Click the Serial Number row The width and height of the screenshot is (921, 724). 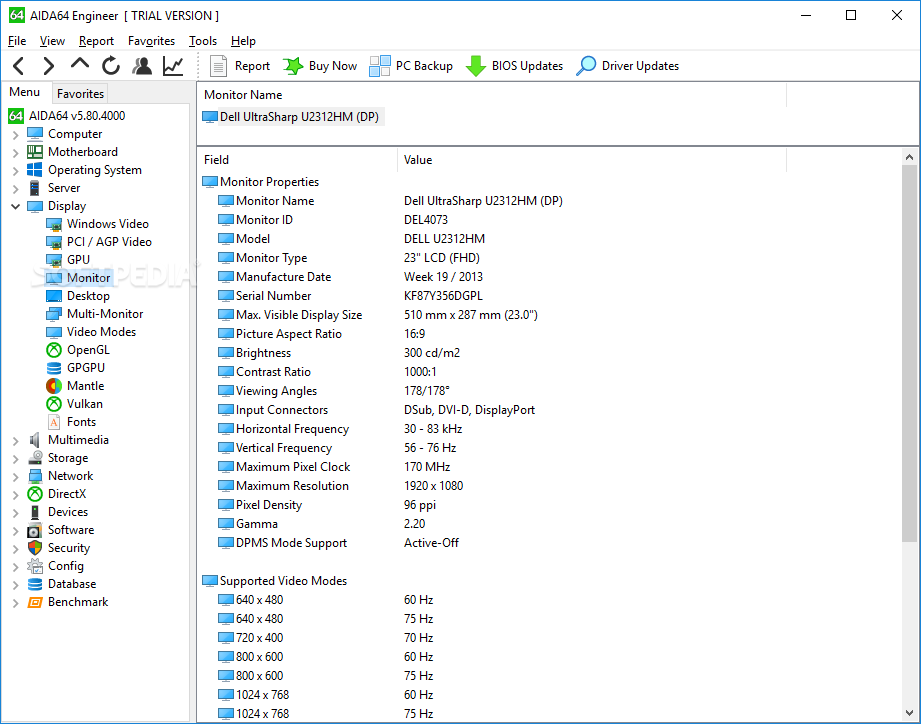coord(549,296)
